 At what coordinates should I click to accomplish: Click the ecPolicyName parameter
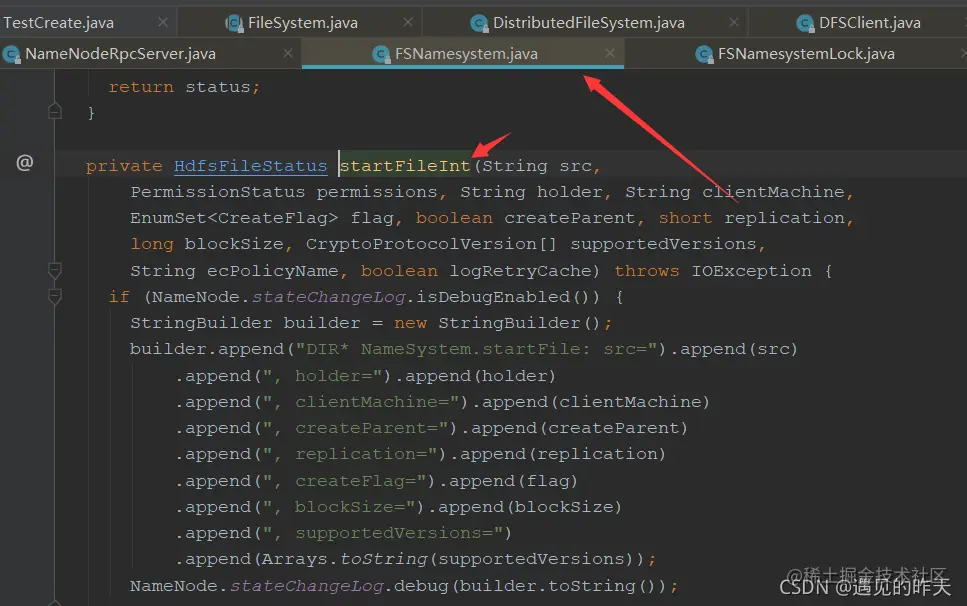pyautogui.click(x=273, y=271)
